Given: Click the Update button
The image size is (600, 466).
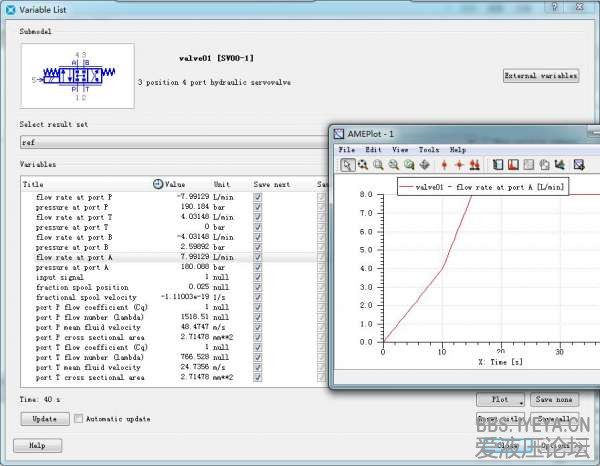Looking at the screenshot, I should (x=44, y=419).
